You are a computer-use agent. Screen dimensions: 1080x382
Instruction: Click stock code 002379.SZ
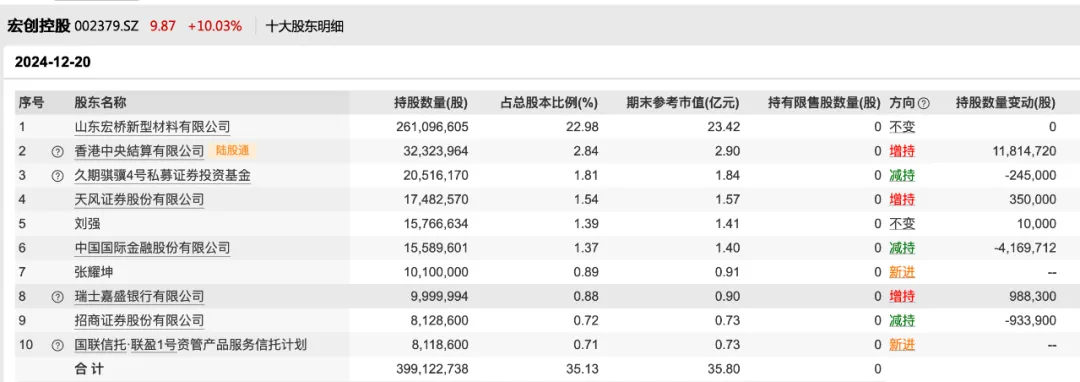click(x=107, y=27)
